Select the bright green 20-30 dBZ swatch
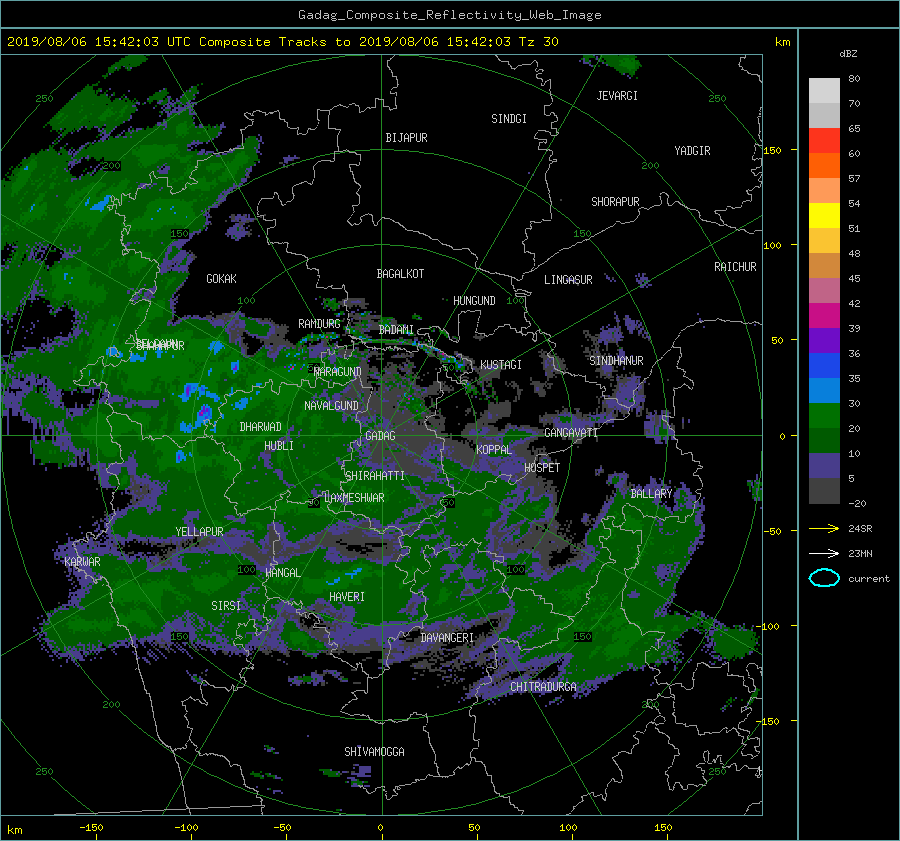The width and height of the screenshot is (900, 841). click(824, 415)
